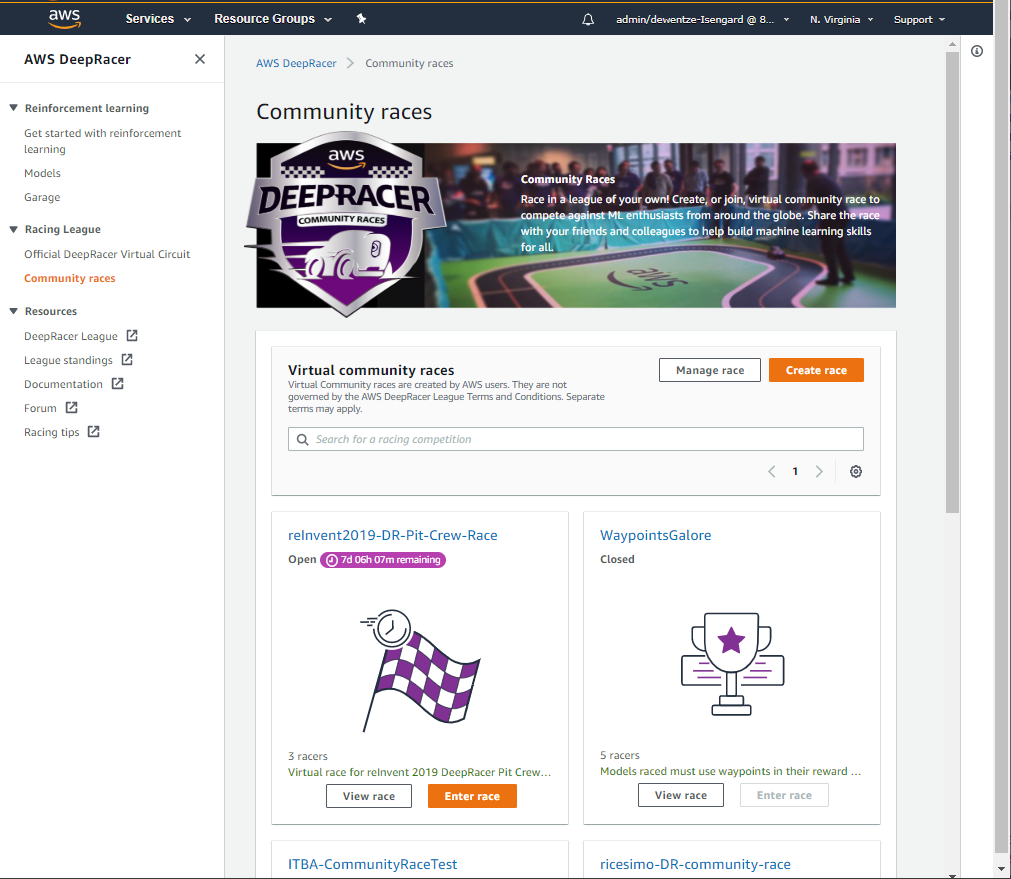This screenshot has width=1011, height=879.
Task: Open the Resource Groups dropdown
Action: pyautogui.click(x=272, y=19)
